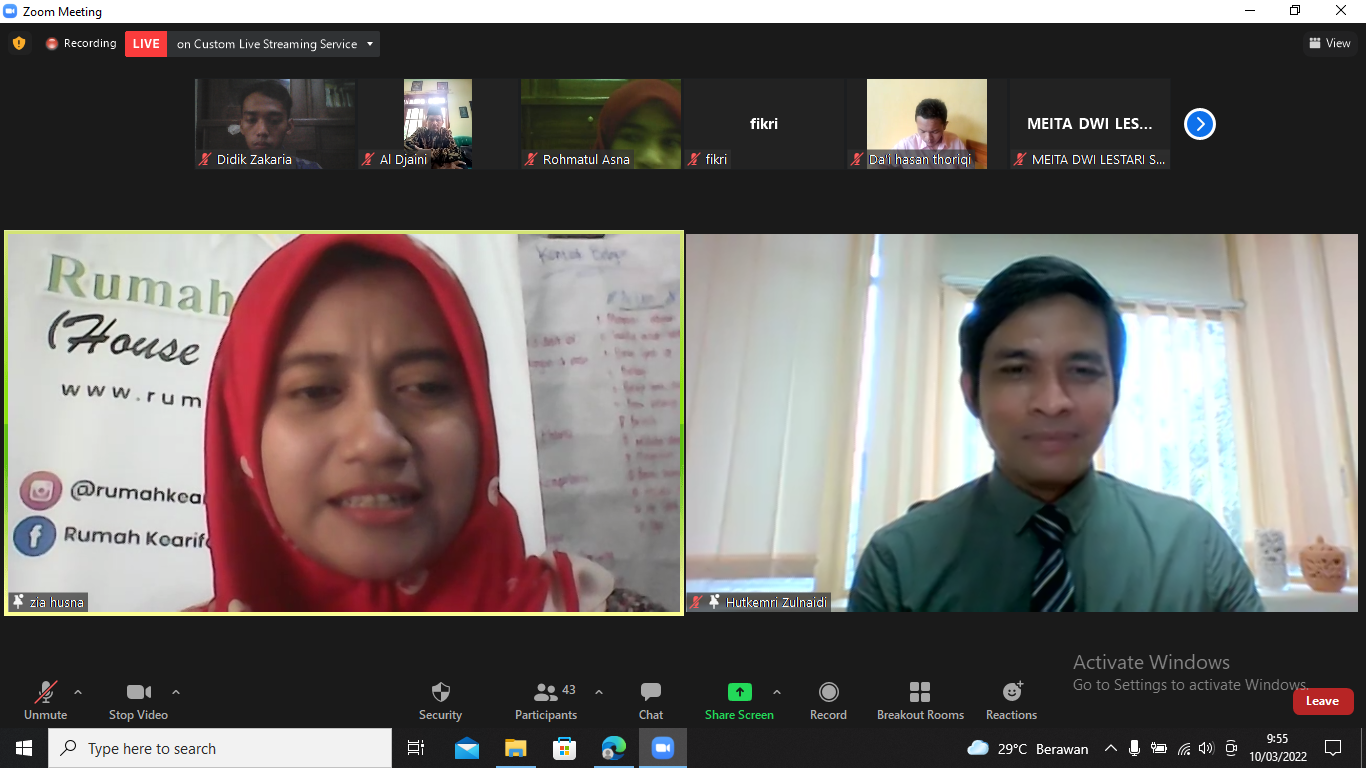Screen dimensions: 1366x768
Task: Open the Windows Start menu
Action: (x=24, y=748)
